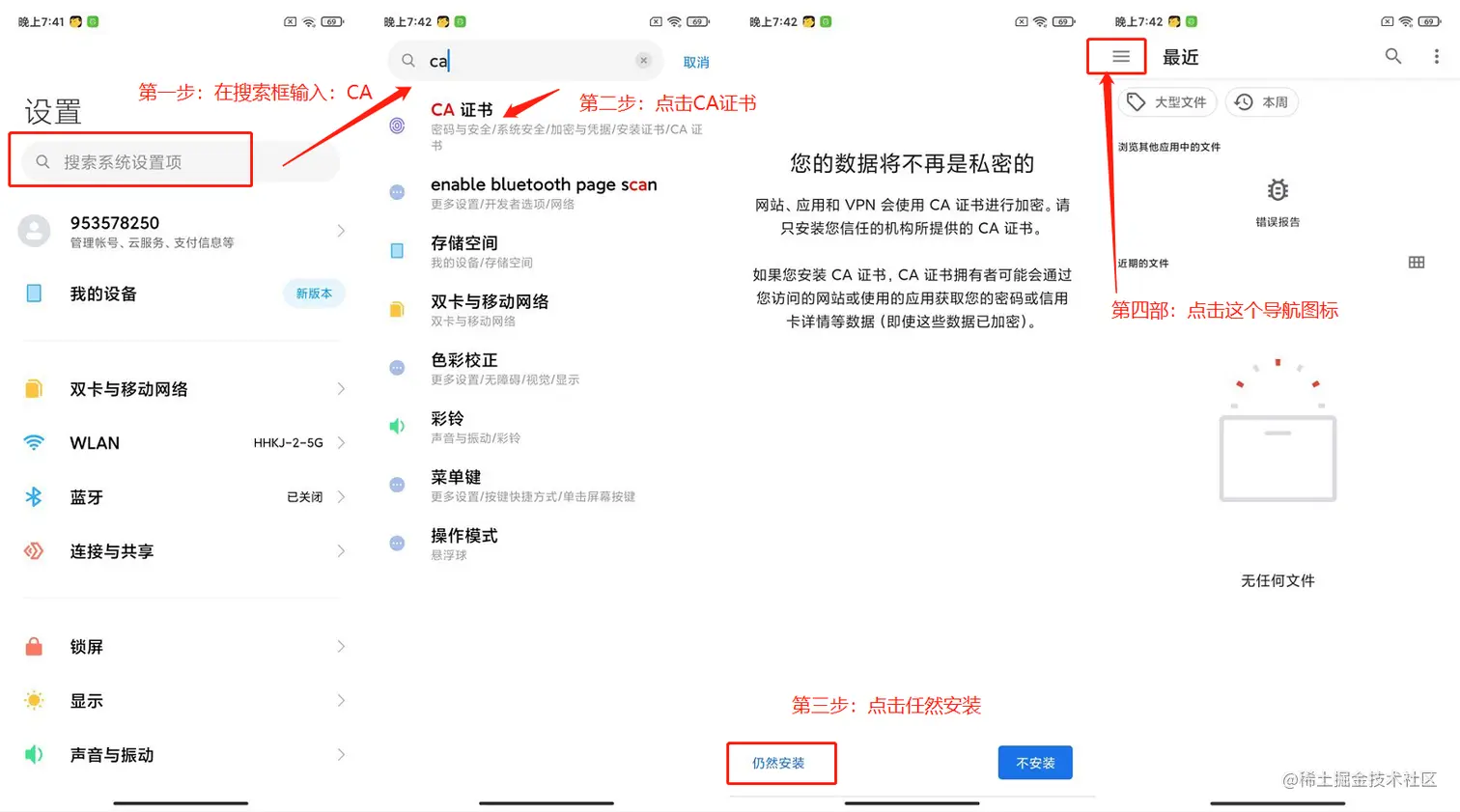The width and height of the screenshot is (1460, 812).
Task: Click the account avatar for 953578250
Action: click(x=34, y=231)
